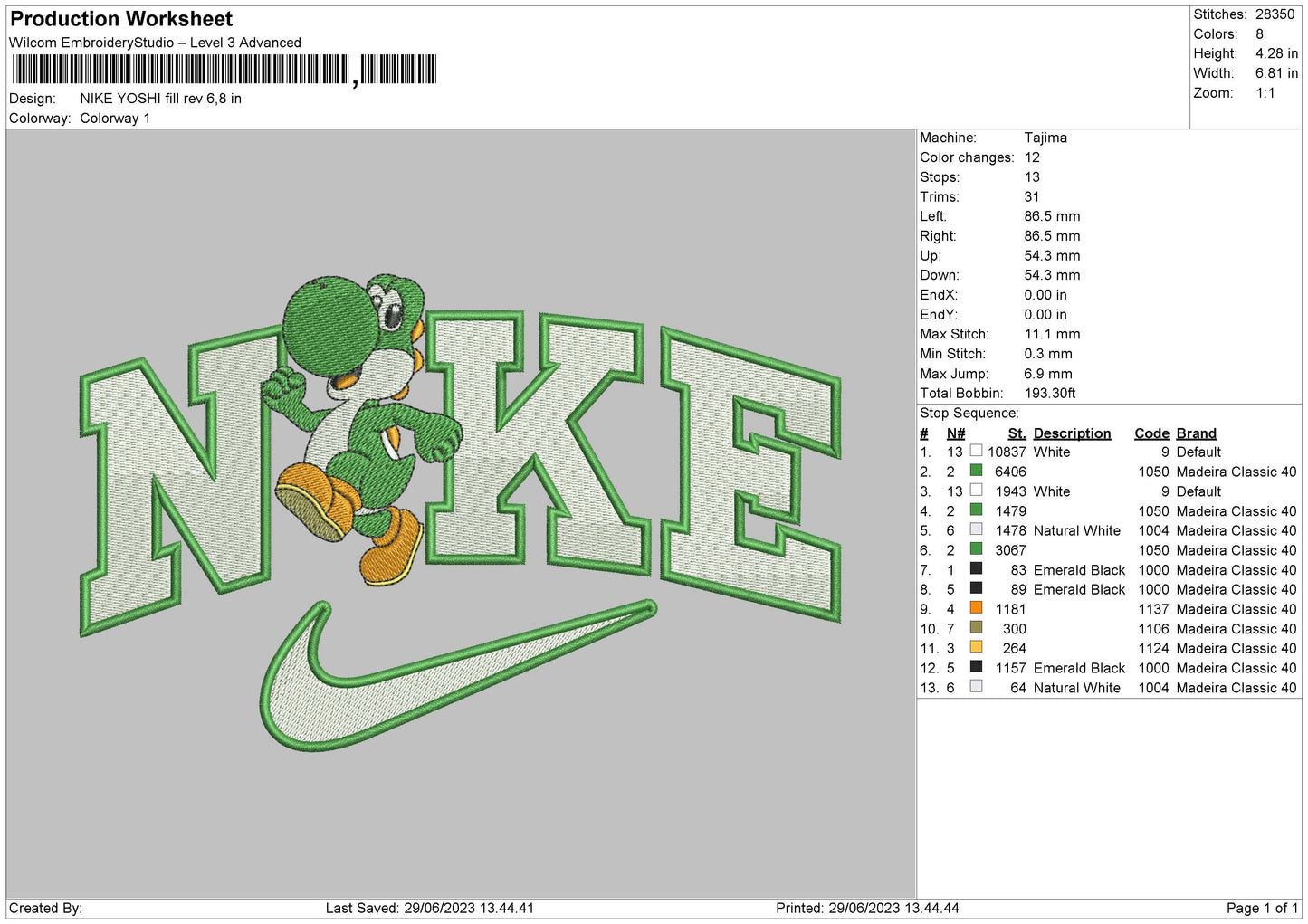Click the black swatch in stop row 8
The image size is (1308, 924).
tap(976, 588)
